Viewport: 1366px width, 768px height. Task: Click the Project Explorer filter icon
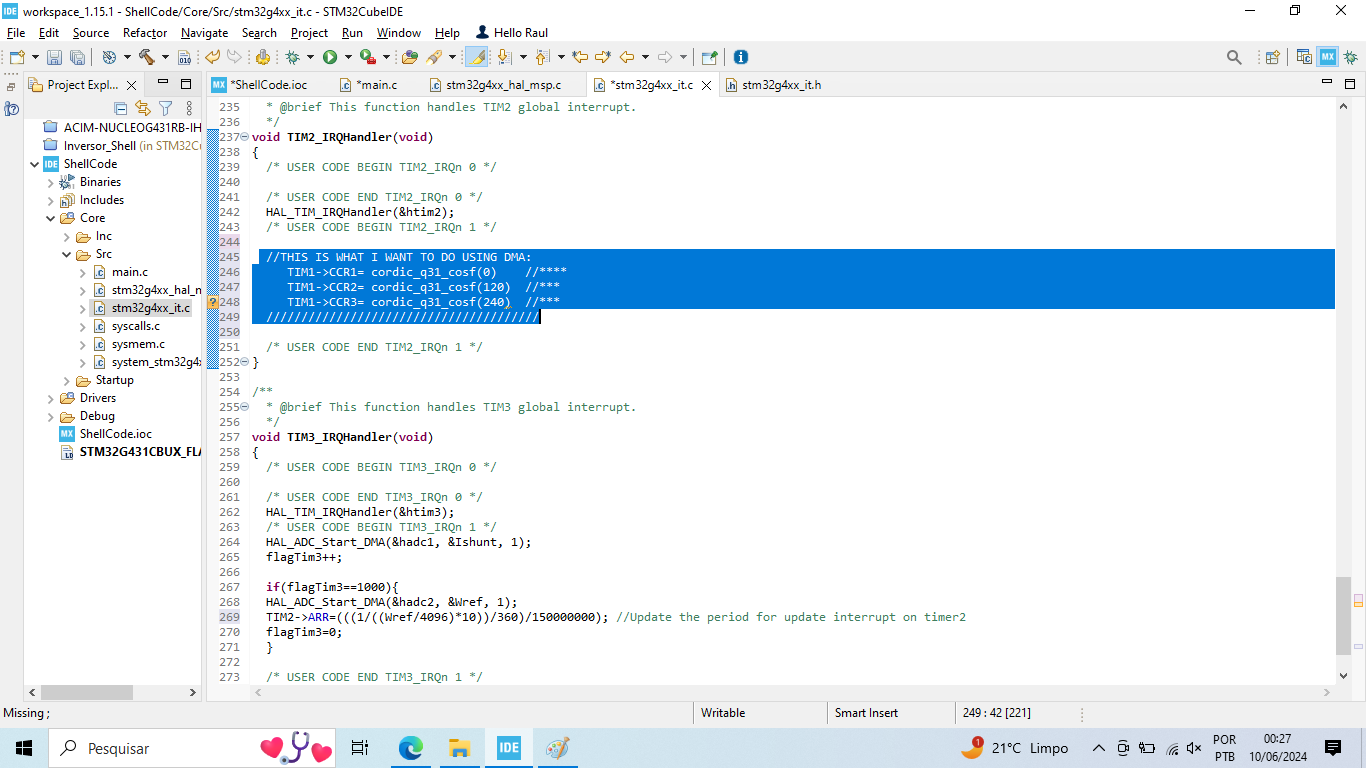point(166,108)
